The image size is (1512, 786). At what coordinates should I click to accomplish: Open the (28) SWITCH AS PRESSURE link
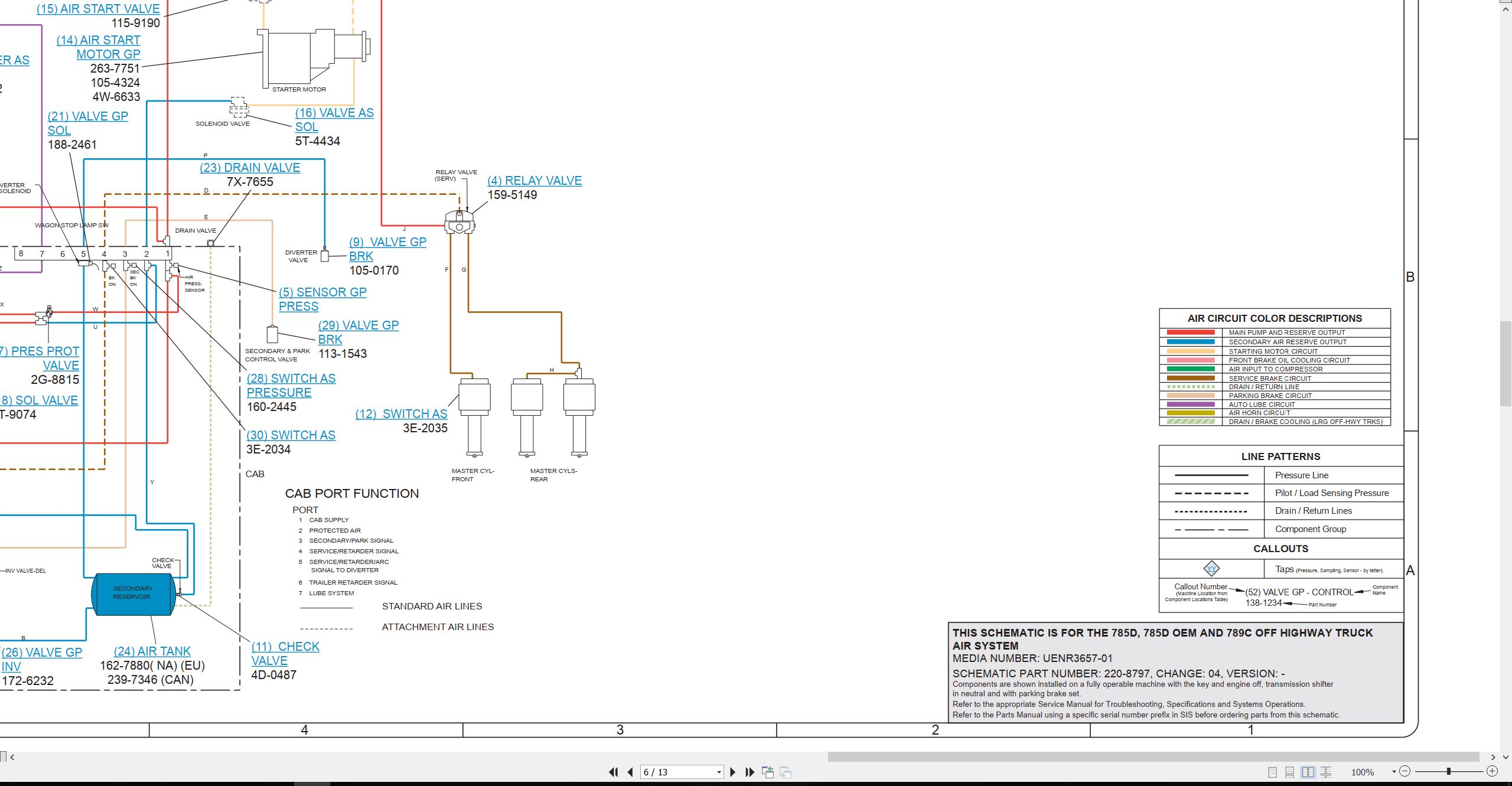coord(291,386)
